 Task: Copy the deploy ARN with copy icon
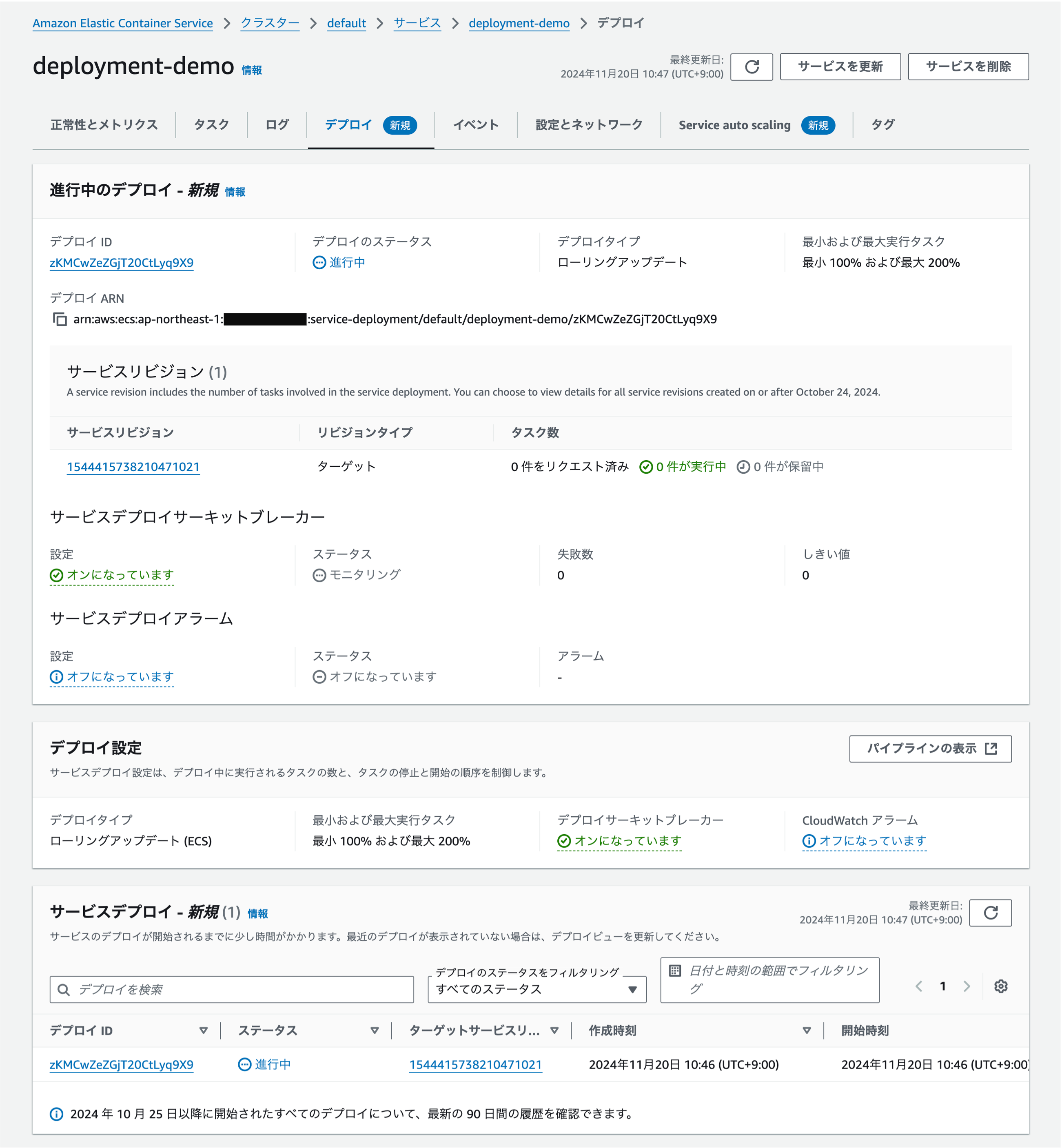click(60, 319)
